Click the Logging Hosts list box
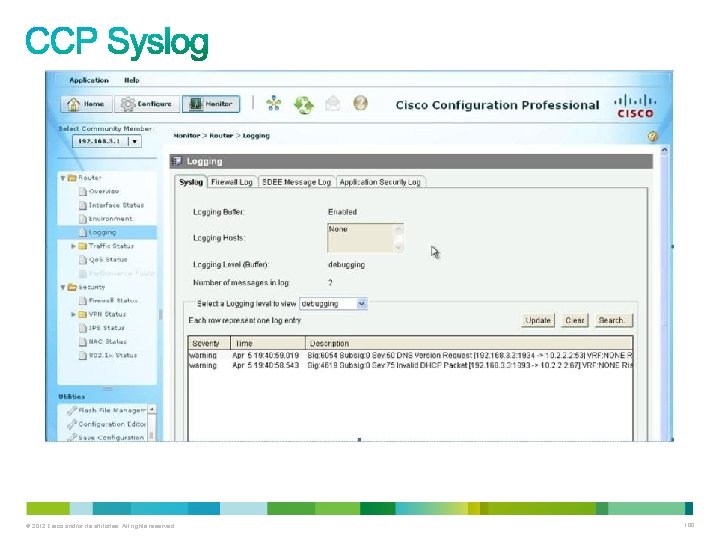 [x=365, y=238]
